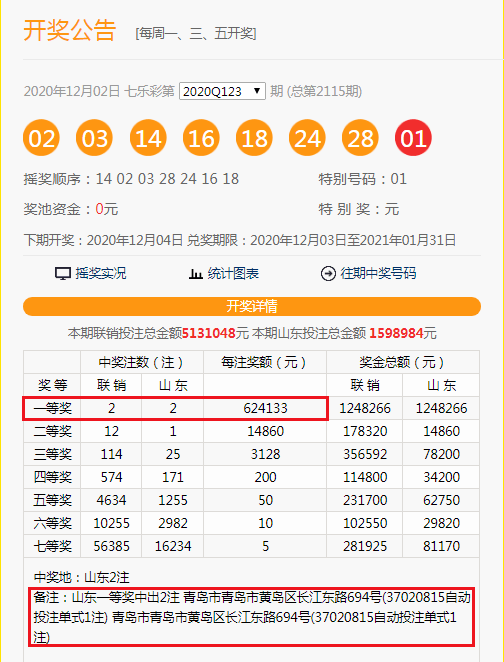Screen dimensions: 504x662
Task: Click the orange ball number 03
Action: (x=94, y=138)
